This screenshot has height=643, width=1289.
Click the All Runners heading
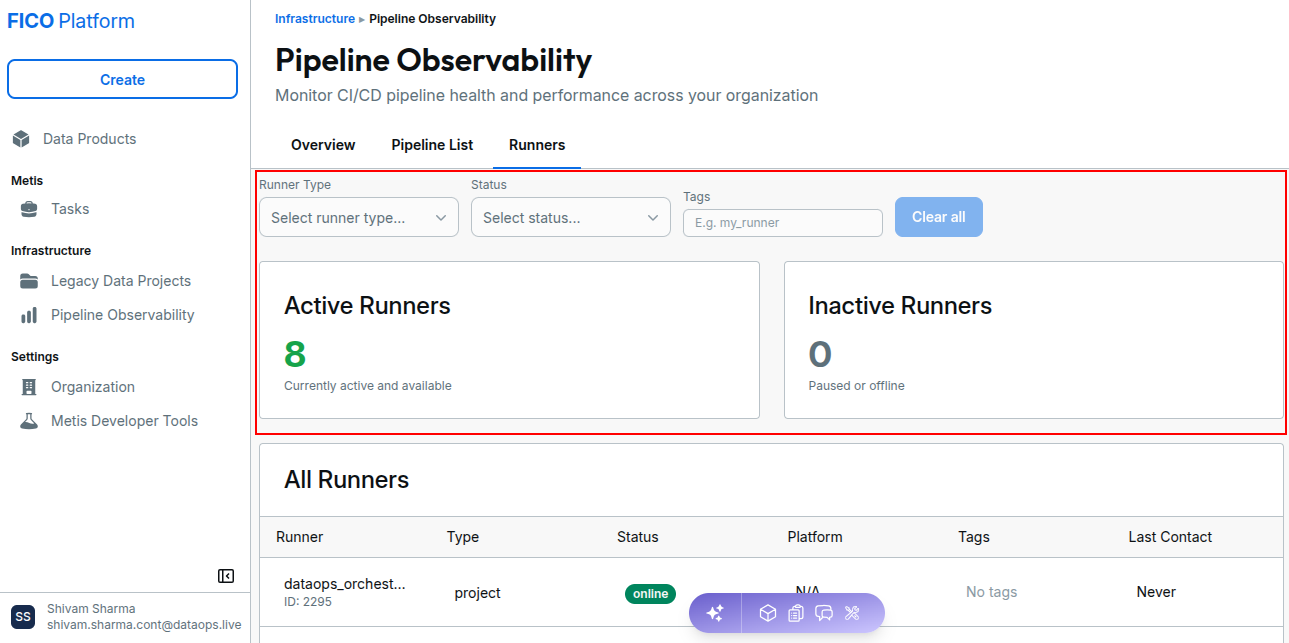point(347,480)
